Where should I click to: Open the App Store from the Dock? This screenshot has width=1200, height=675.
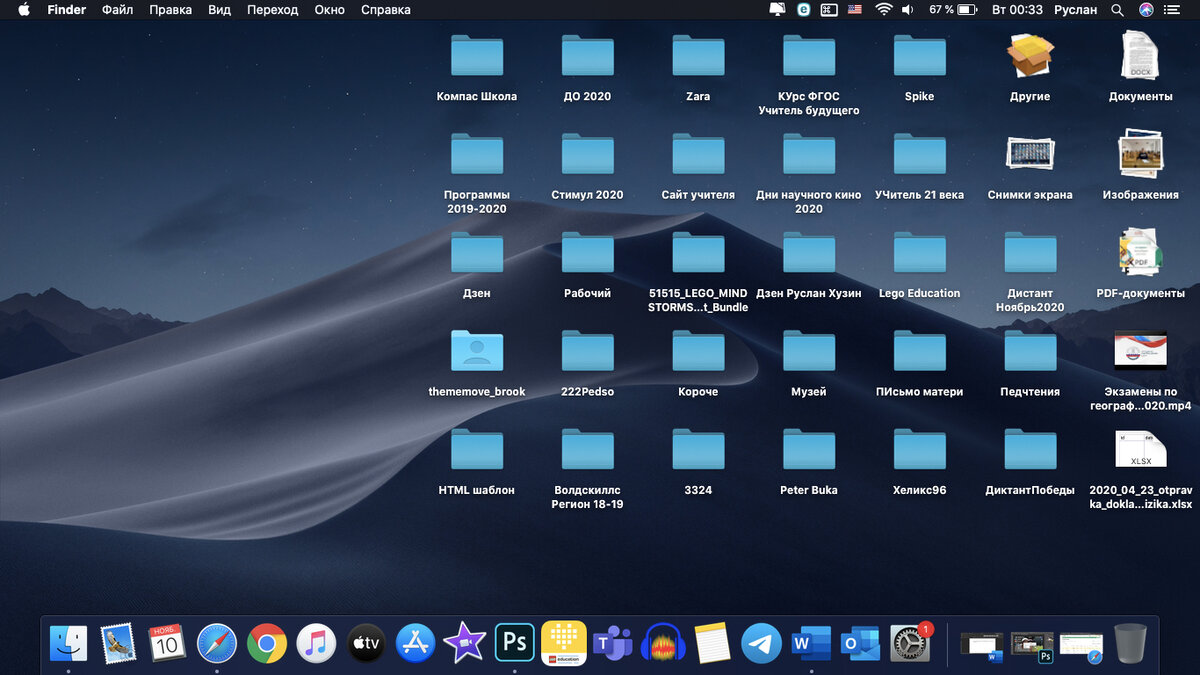point(415,643)
